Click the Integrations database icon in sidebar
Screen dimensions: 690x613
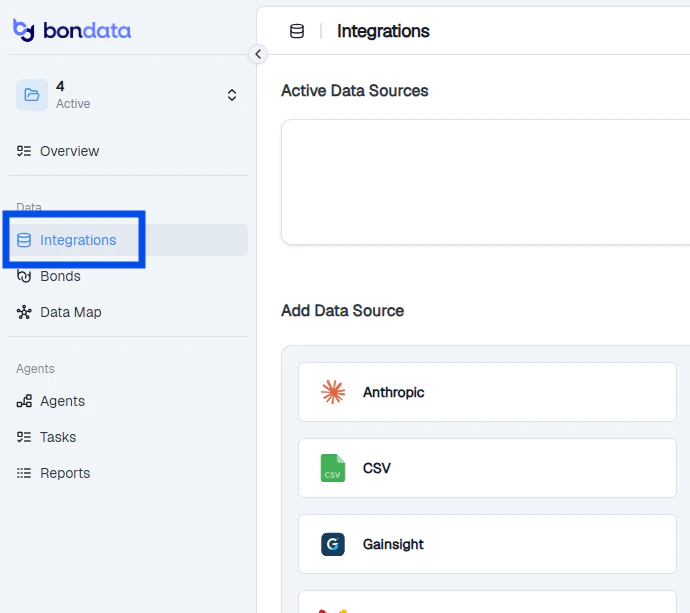pos(24,240)
